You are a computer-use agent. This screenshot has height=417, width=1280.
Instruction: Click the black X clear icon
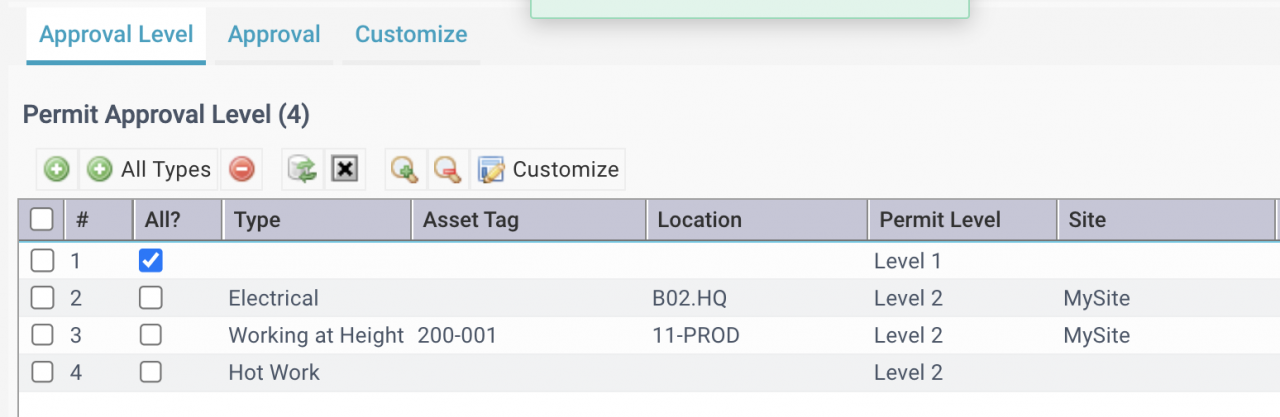[344, 170]
